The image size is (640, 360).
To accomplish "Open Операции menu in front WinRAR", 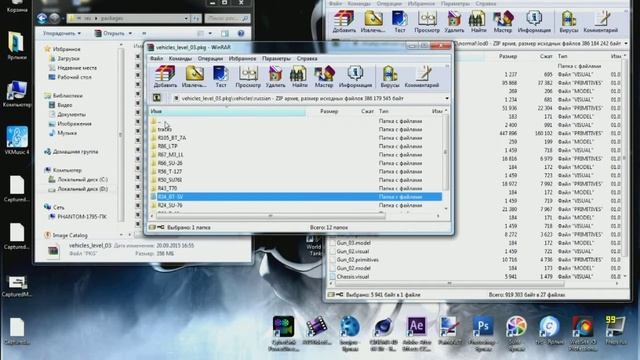I will point(210,58).
